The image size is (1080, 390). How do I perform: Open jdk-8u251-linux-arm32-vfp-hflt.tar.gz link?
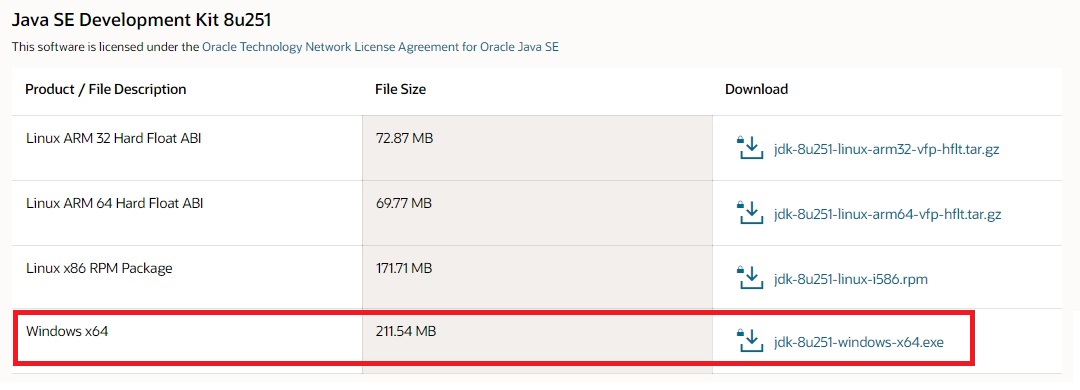pos(886,150)
